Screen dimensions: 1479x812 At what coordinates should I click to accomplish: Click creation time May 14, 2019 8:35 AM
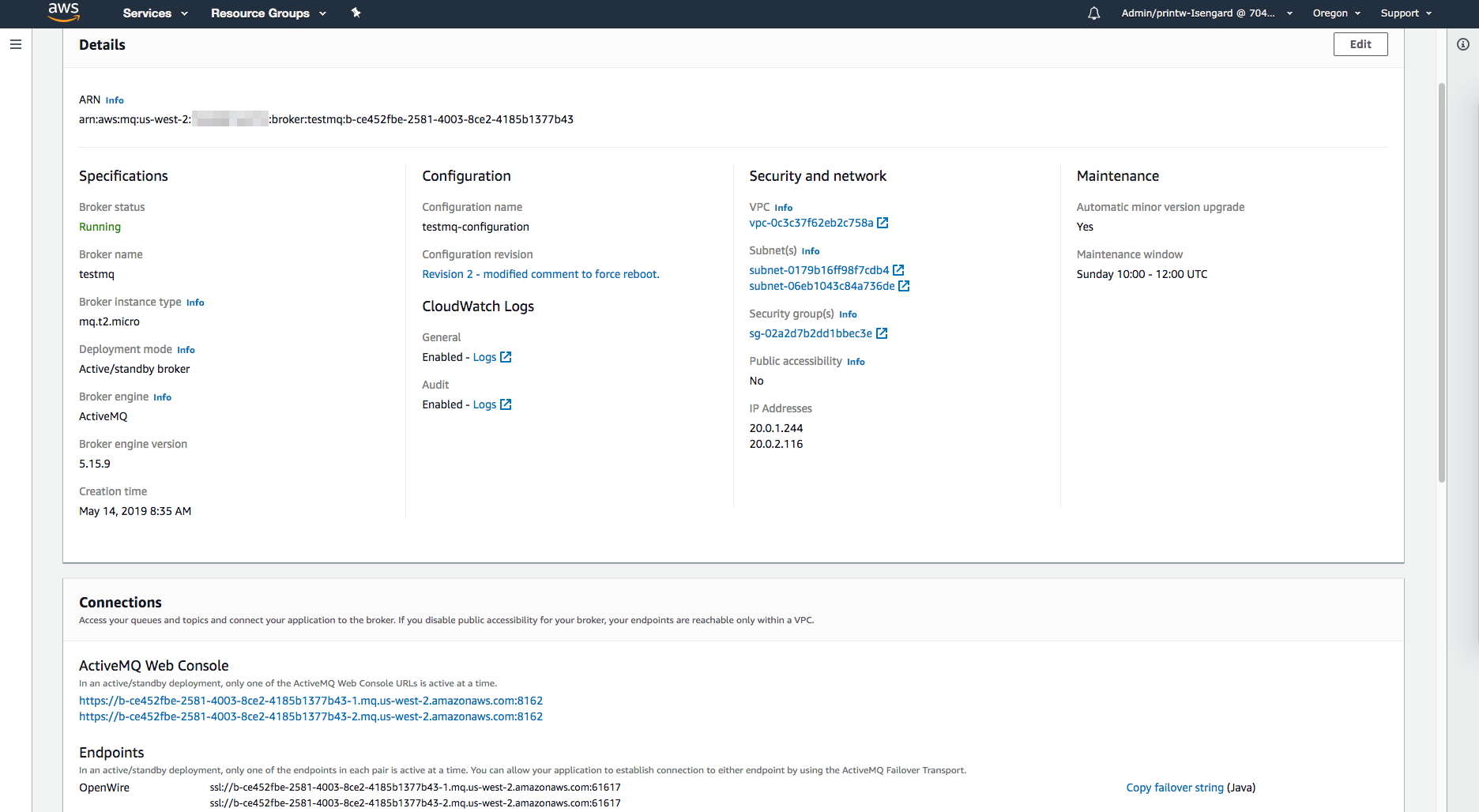click(135, 511)
